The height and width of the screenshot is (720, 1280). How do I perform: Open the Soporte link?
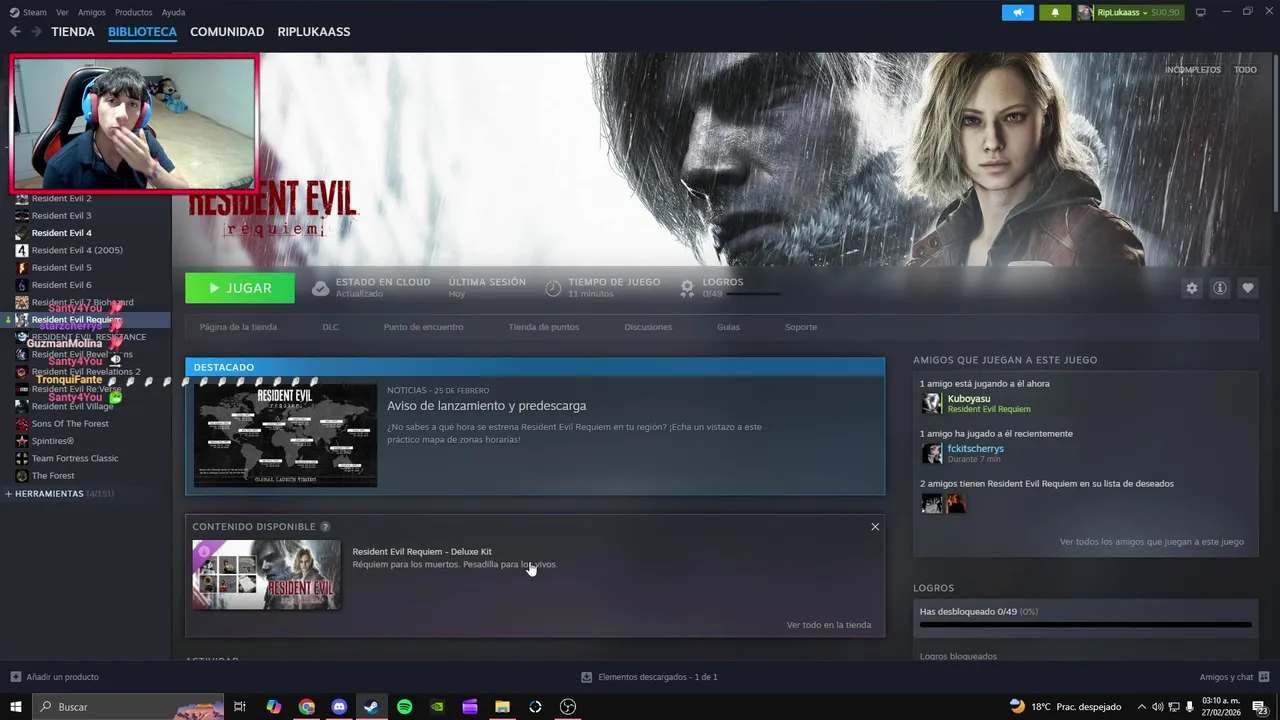[x=801, y=327]
